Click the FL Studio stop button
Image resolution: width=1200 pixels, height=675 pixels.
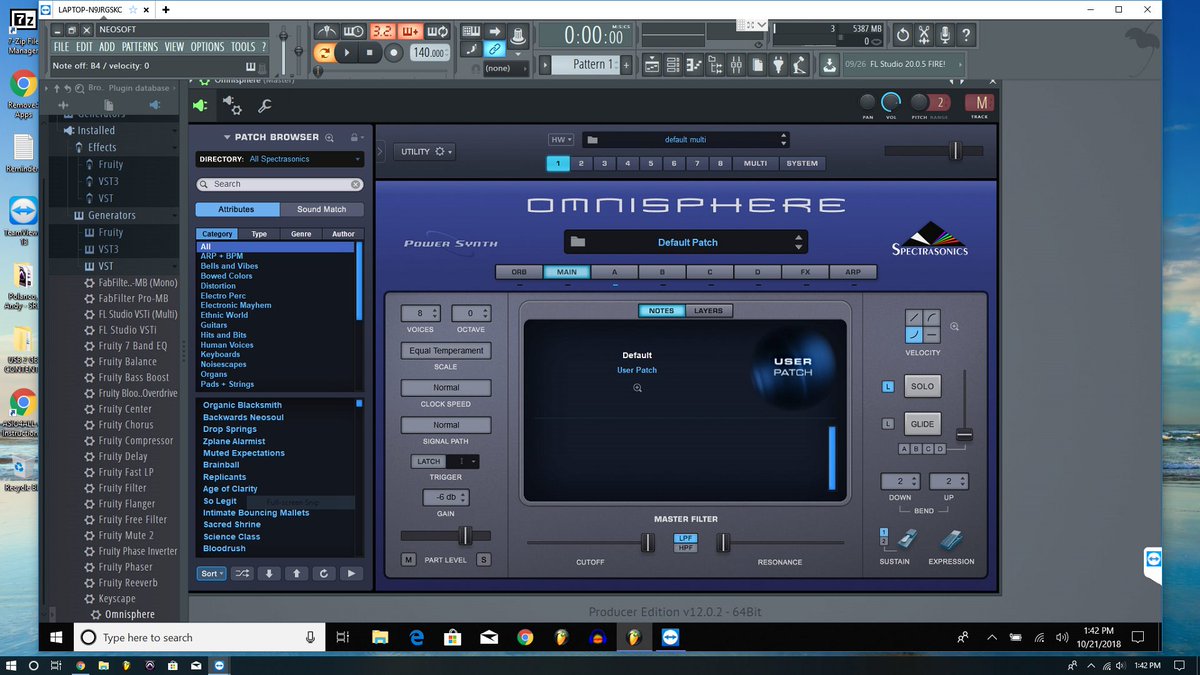(x=369, y=53)
